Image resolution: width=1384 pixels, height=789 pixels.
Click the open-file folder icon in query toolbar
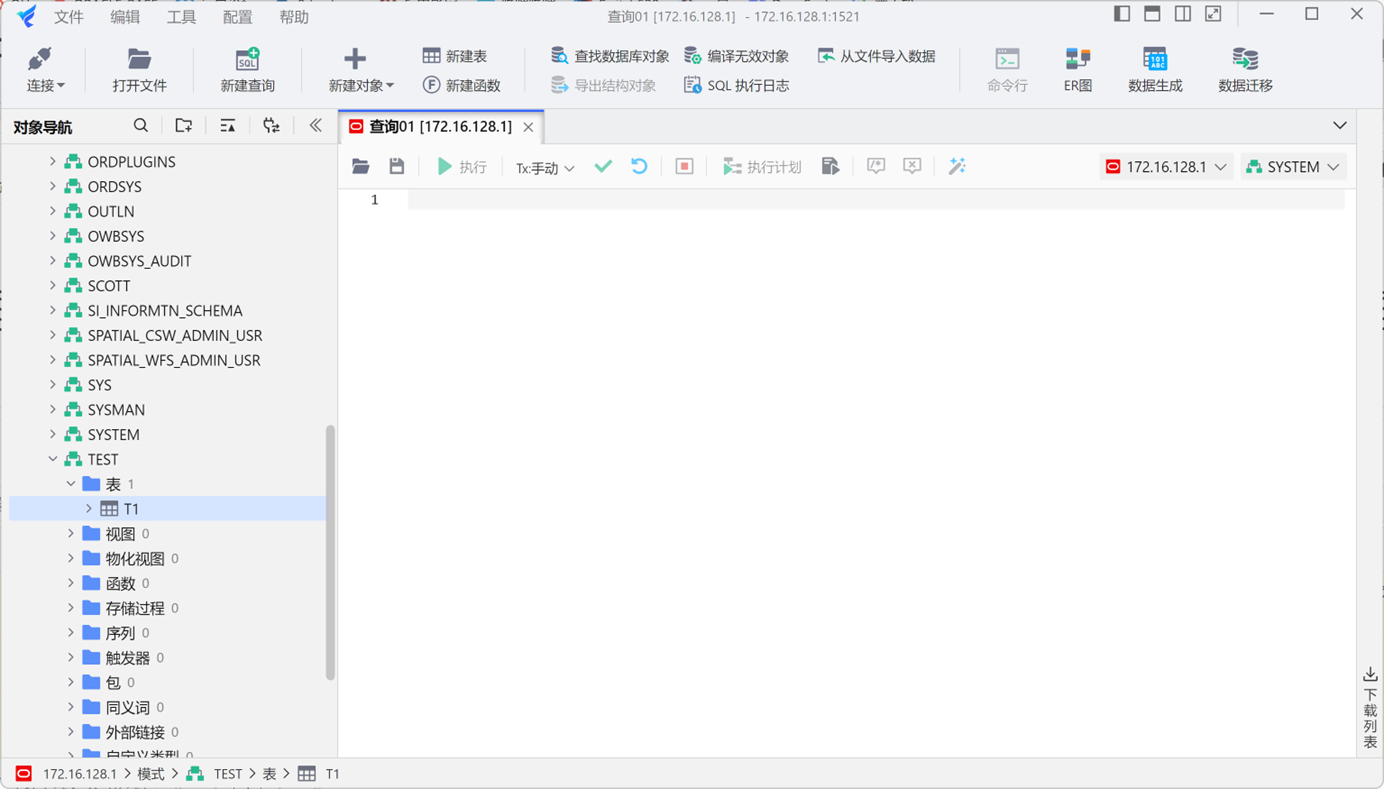[x=361, y=167]
